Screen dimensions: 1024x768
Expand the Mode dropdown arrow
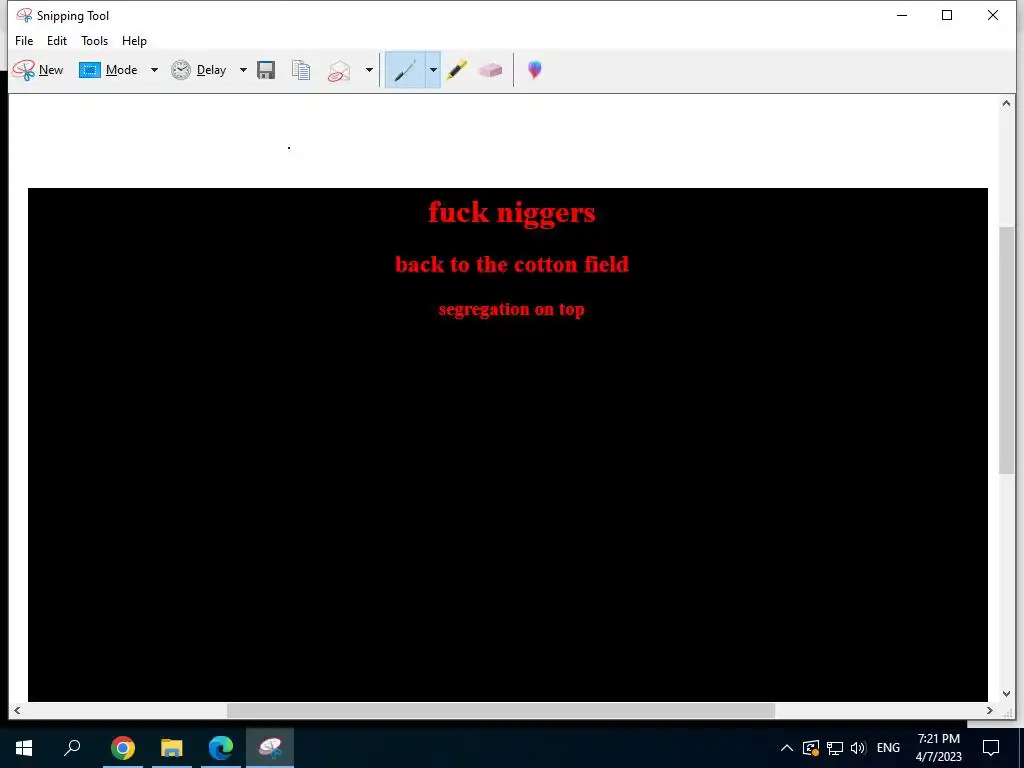(x=154, y=70)
